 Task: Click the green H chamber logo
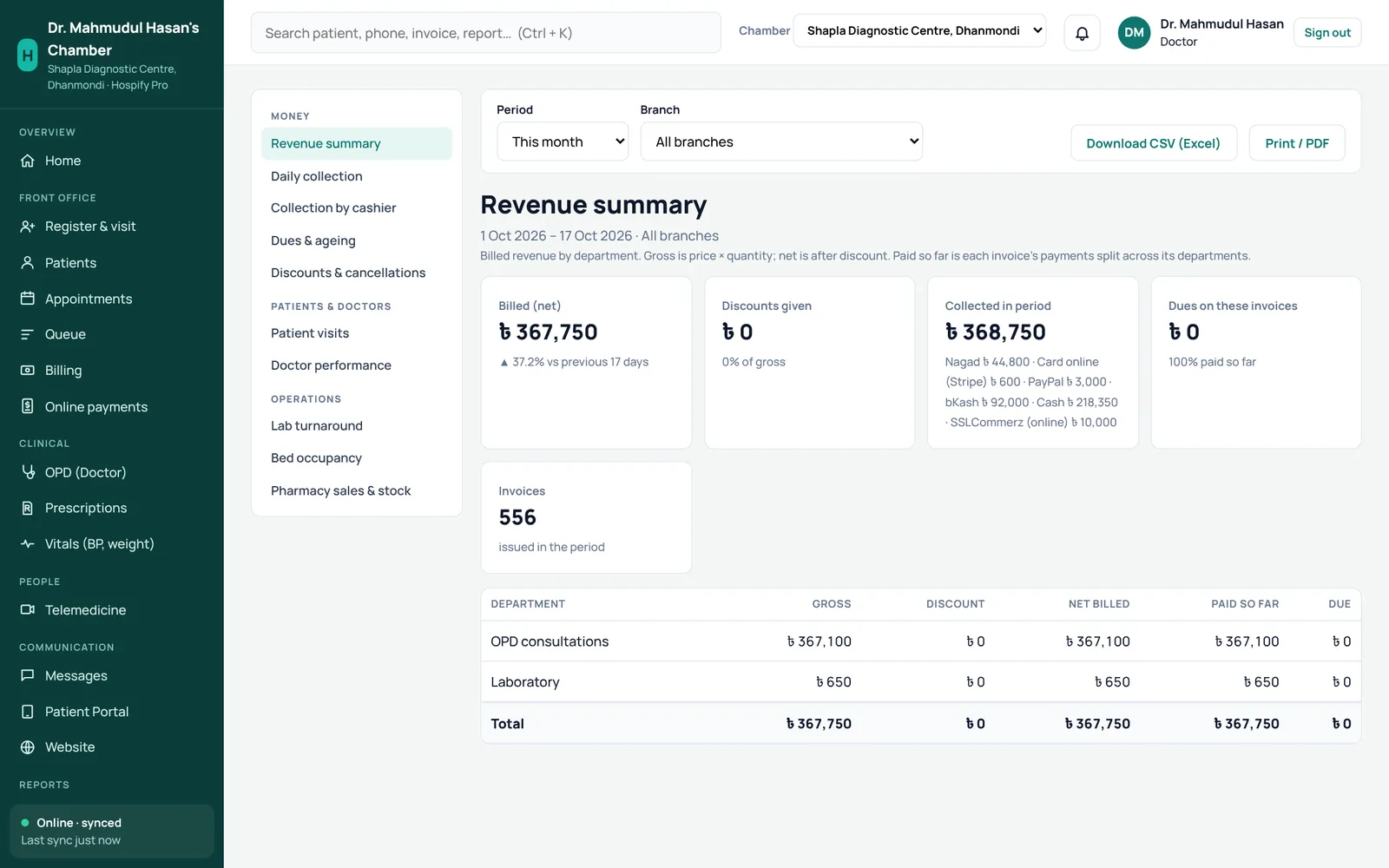28,55
